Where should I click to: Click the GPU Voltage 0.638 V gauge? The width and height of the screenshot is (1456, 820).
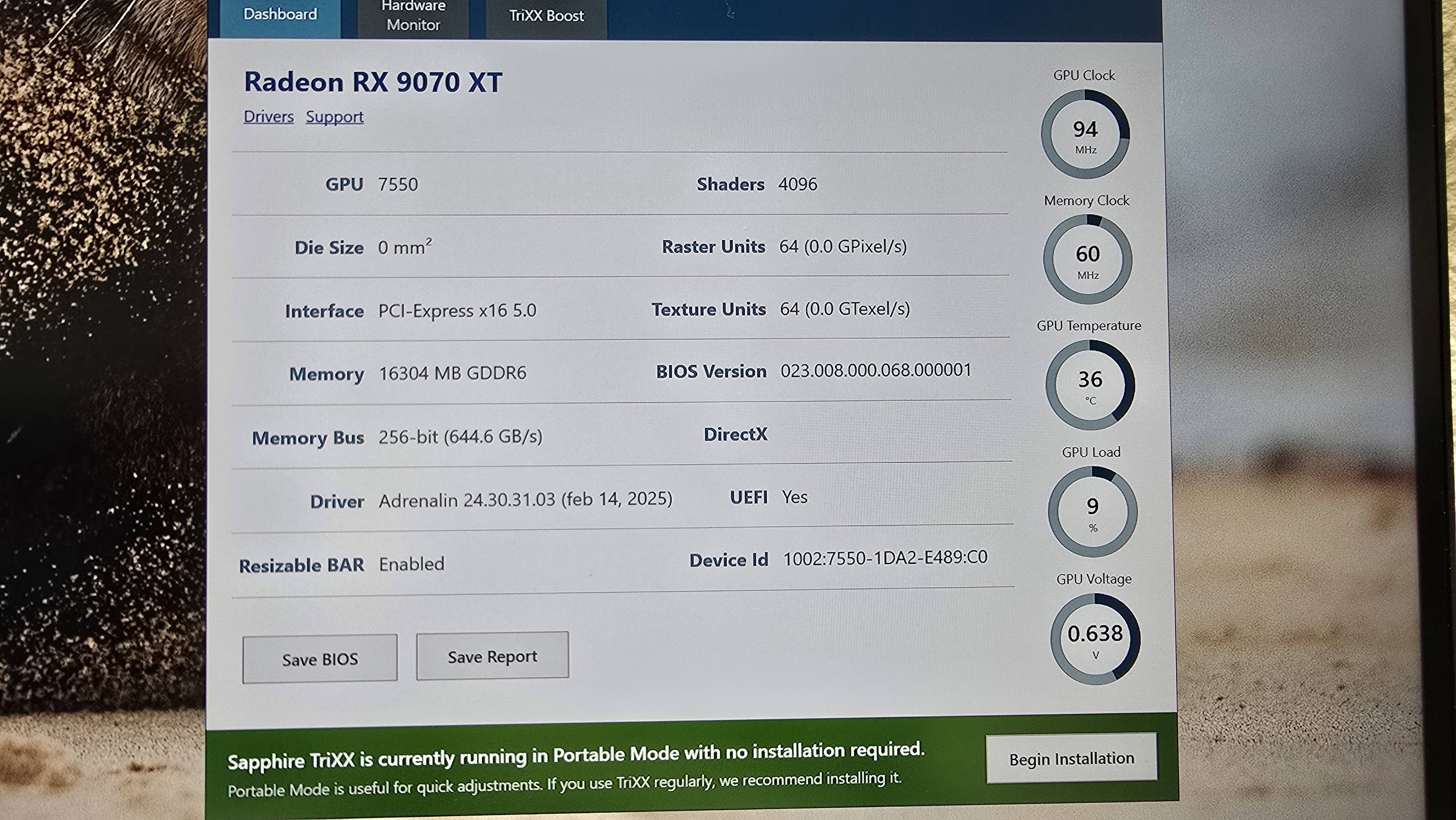pos(1095,639)
